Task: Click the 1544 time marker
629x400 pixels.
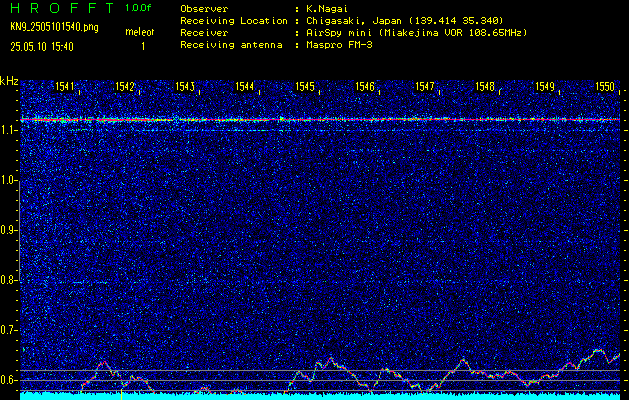Action: (x=244, y=86)
